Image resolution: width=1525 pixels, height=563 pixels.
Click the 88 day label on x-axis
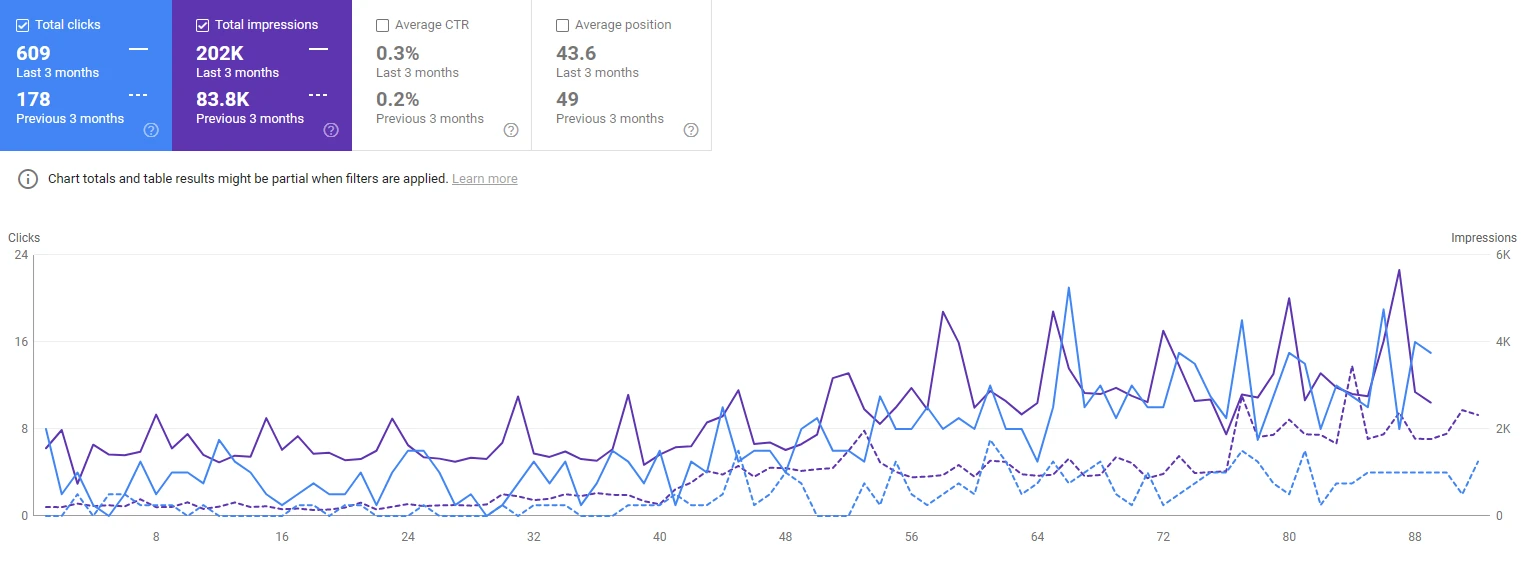point(1415,537)
